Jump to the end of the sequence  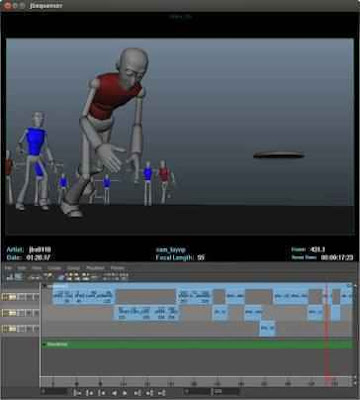162,393
